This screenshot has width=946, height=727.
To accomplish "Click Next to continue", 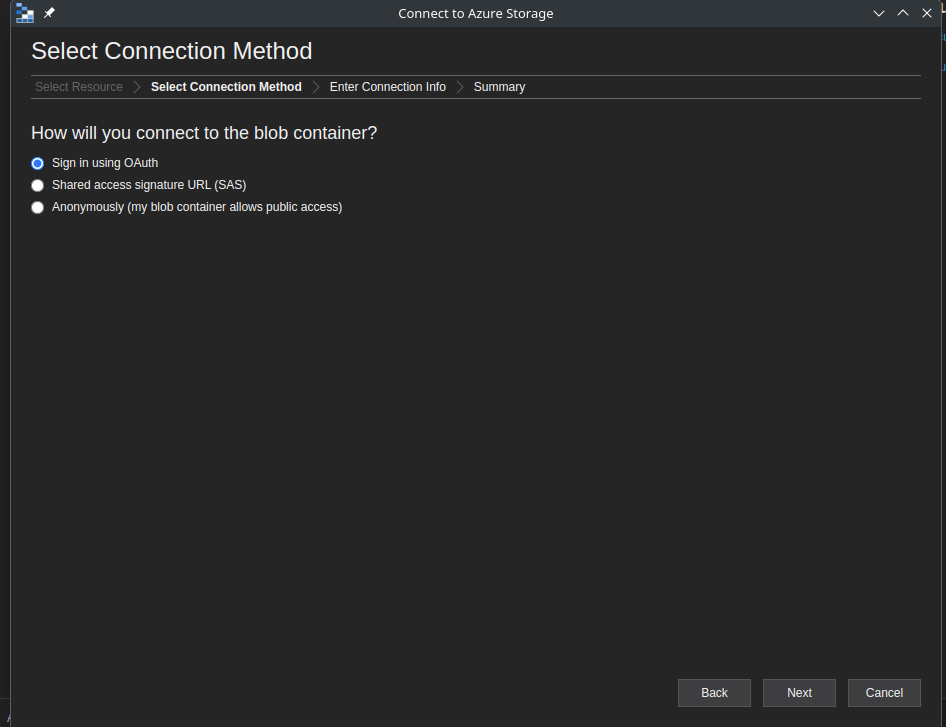I will click(799, 693).
